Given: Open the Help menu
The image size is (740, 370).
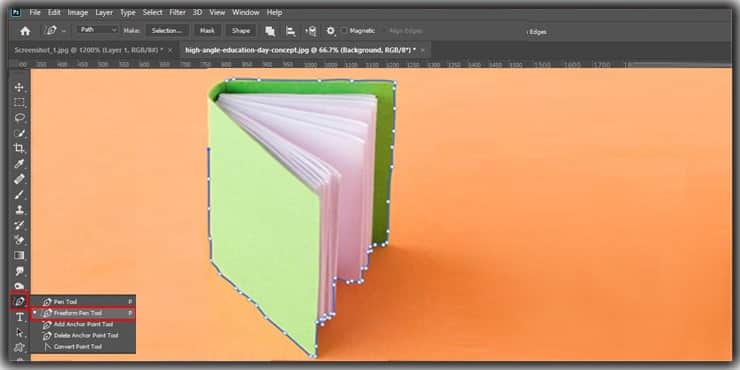Looking at the screenshot, I should pyautogui.click(x=274, y=13).
